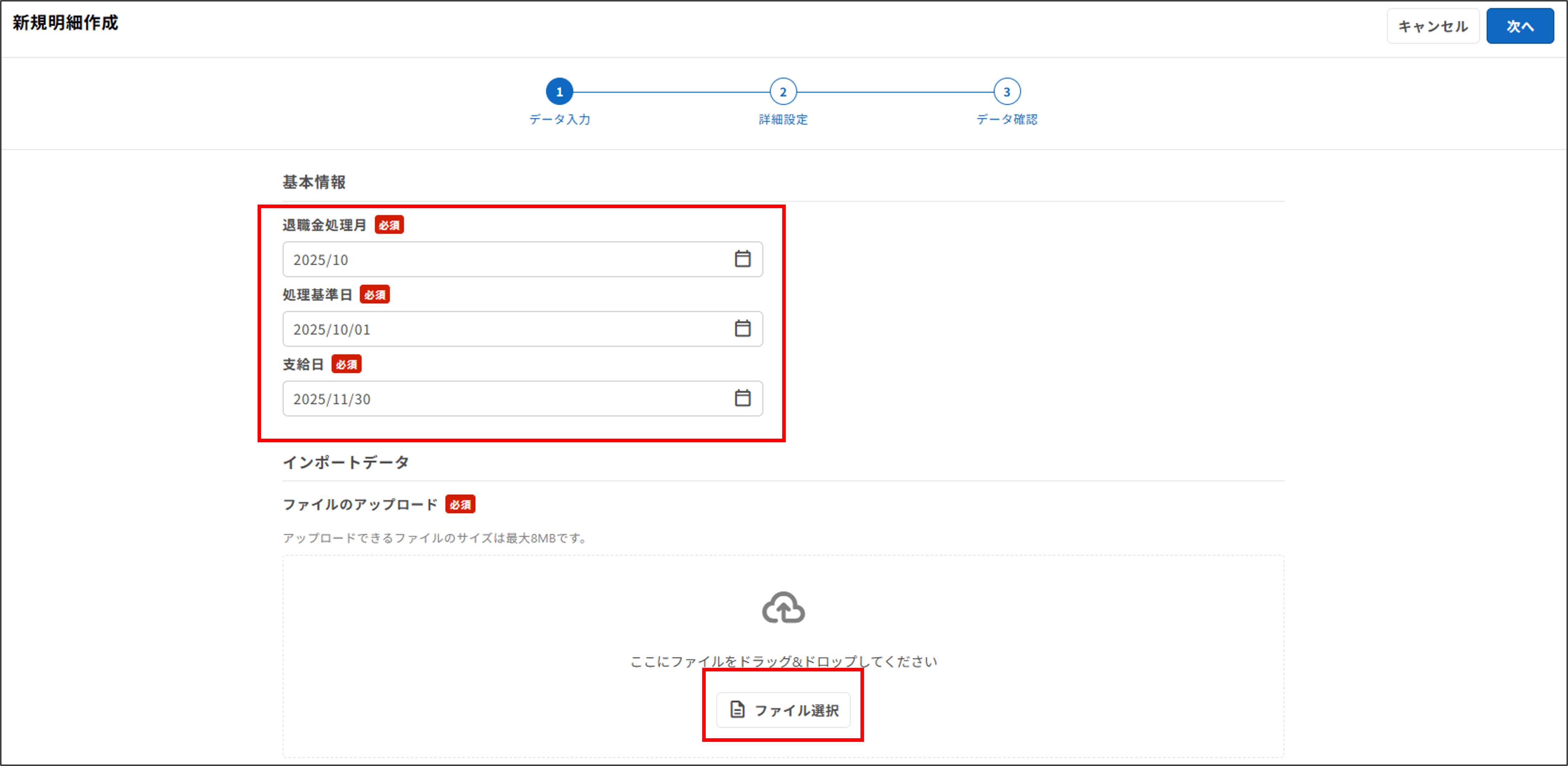Focus the 支給日 input showing 2025/11/30

(505, 399)
